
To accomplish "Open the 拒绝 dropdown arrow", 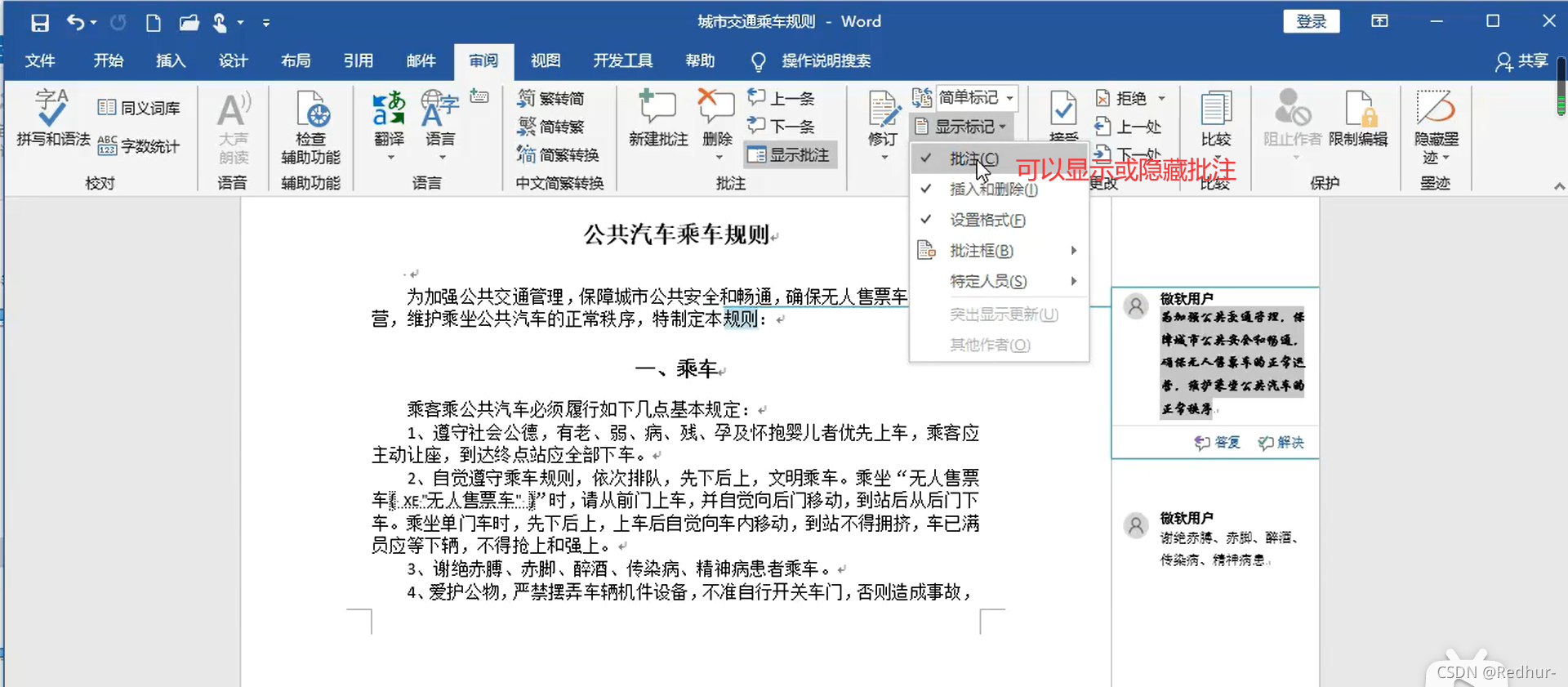I will click(x=1161, y=98).
